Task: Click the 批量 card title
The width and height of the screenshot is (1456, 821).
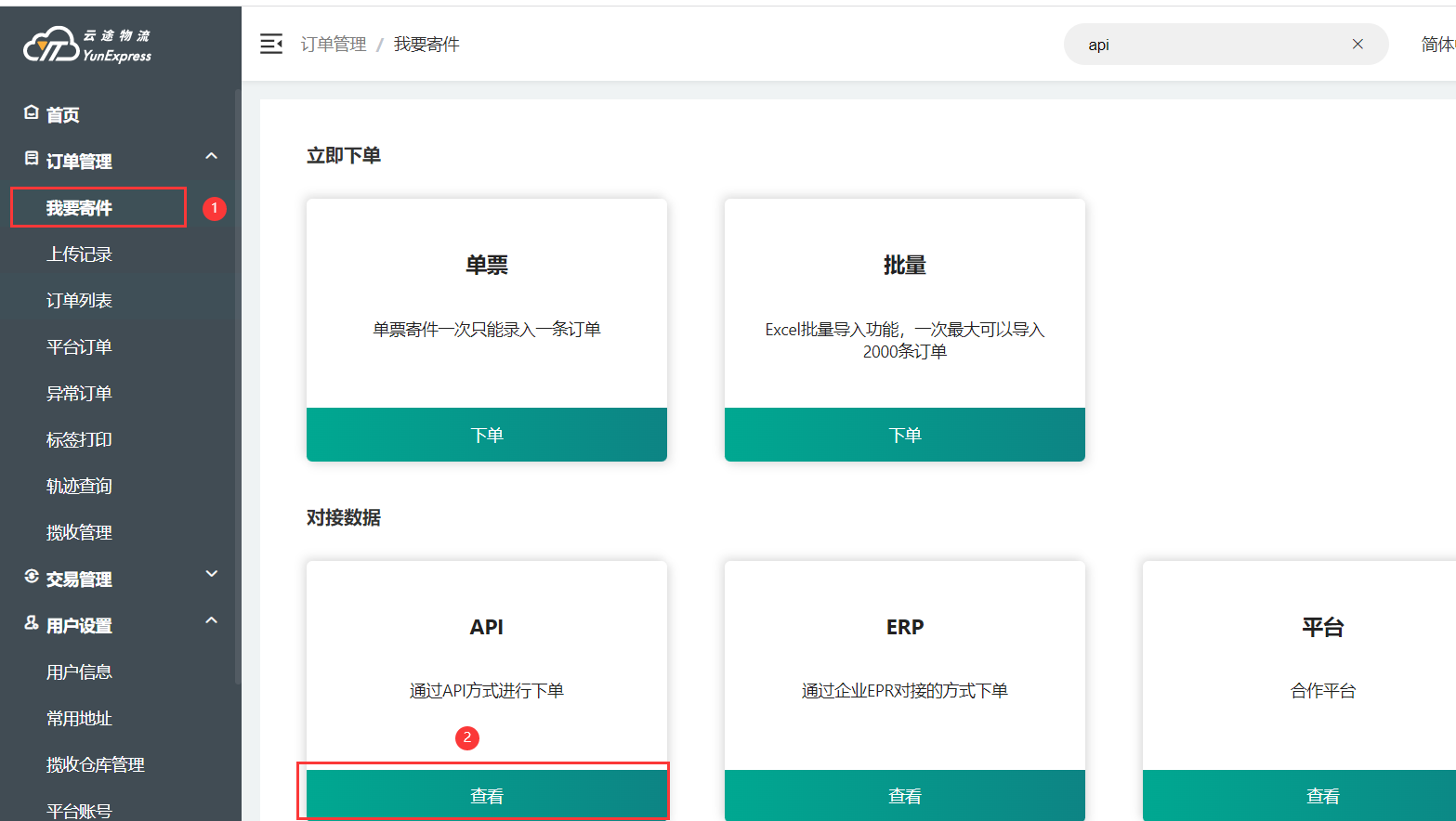Action: point(905,266)
